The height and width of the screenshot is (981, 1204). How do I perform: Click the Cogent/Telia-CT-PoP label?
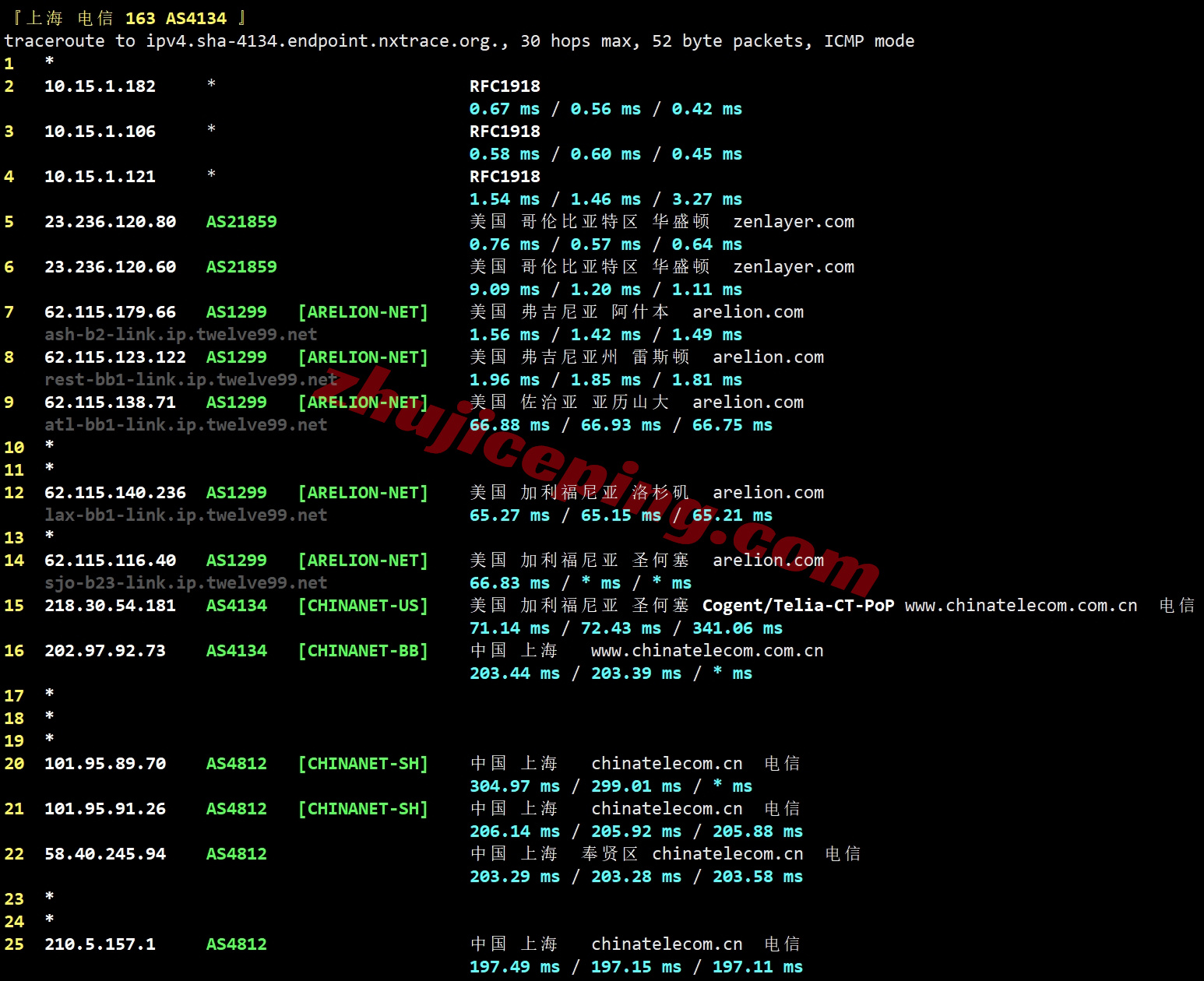pos(797,606)
